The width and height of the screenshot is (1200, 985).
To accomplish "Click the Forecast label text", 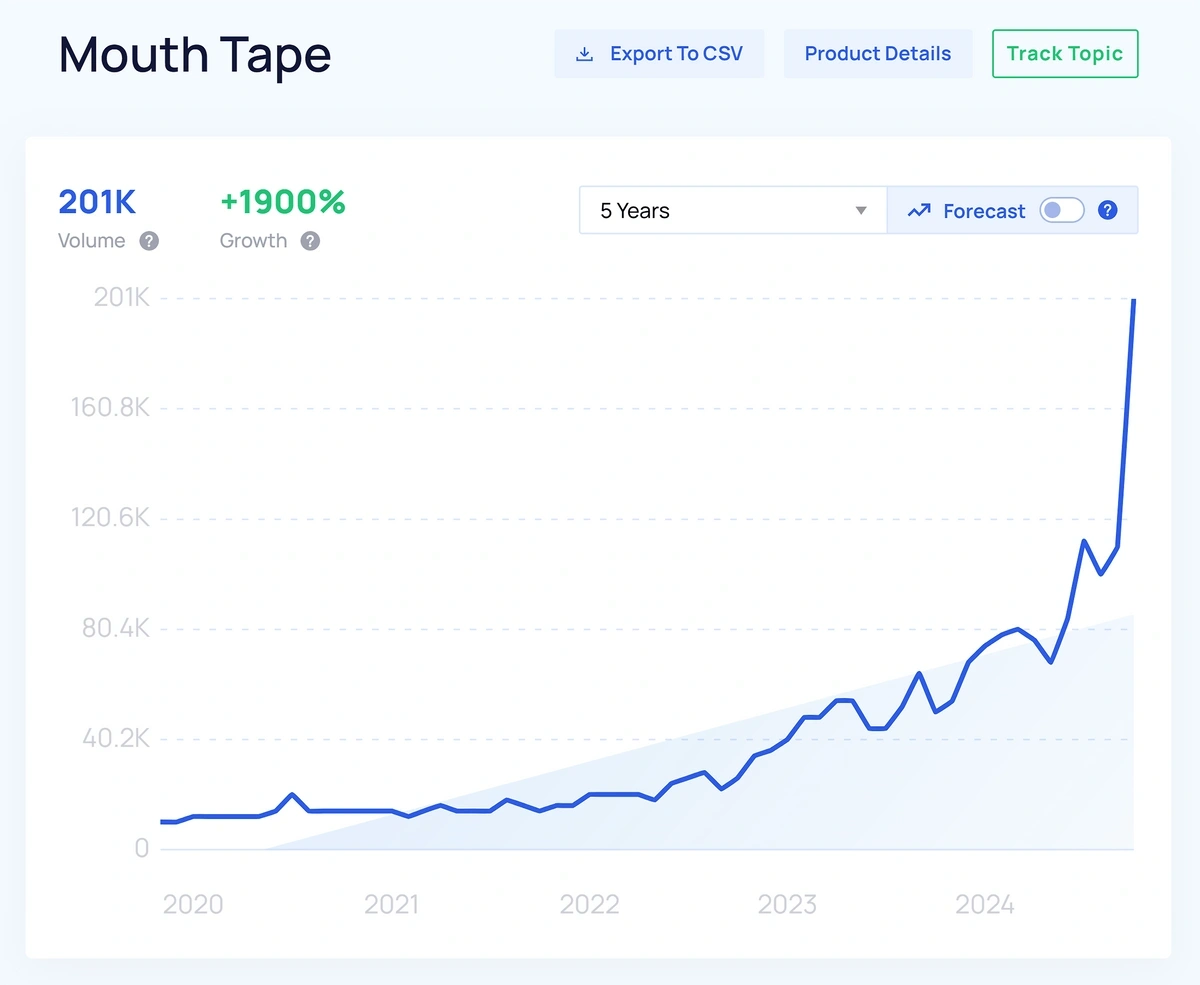I will point(984,211).
